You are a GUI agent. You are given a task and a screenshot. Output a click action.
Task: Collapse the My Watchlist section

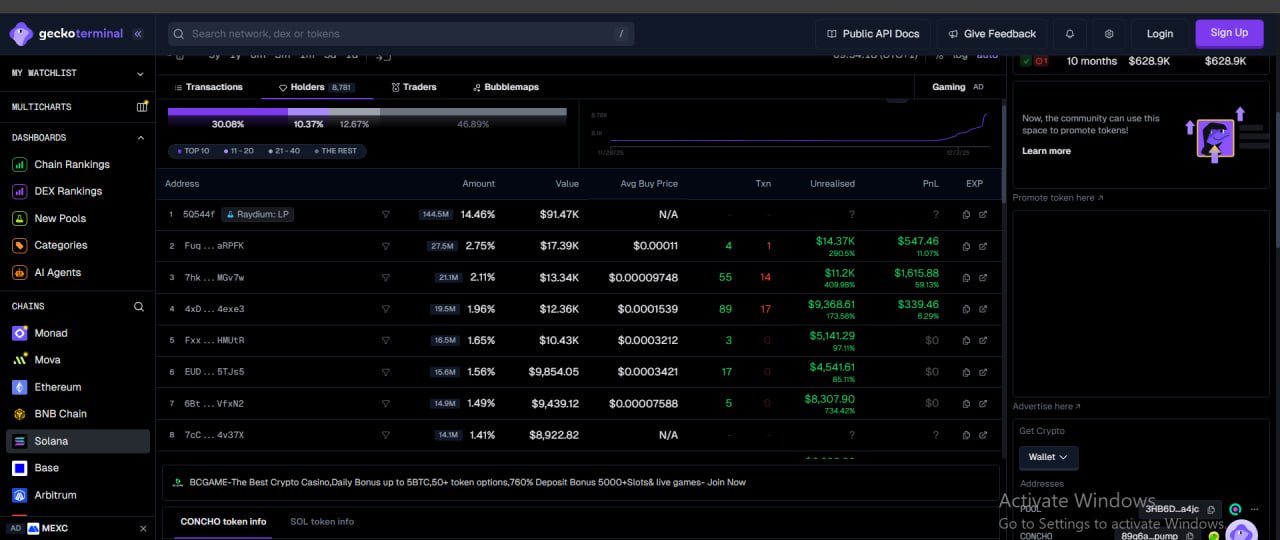coord(140,73)
